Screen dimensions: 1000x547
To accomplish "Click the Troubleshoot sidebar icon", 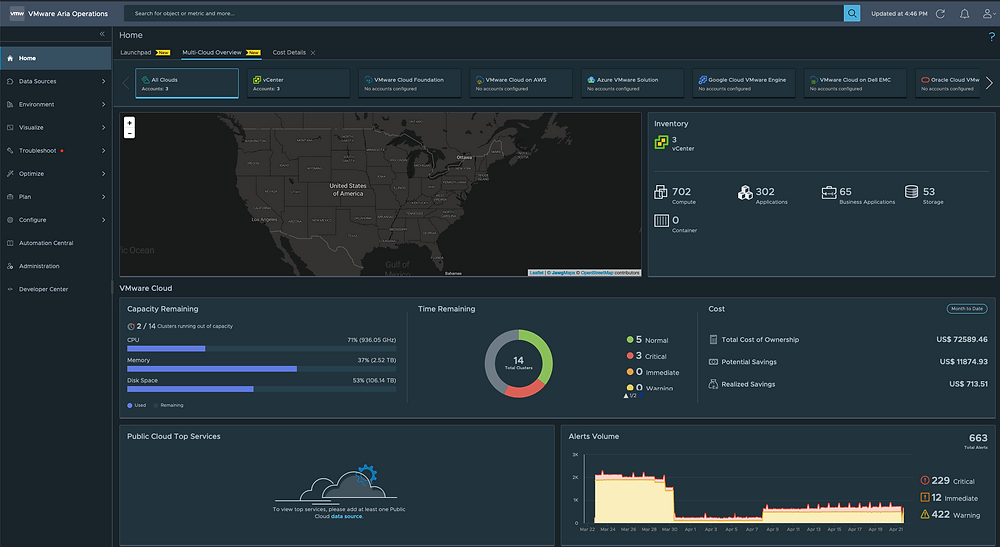I will (x=10, y=150).
